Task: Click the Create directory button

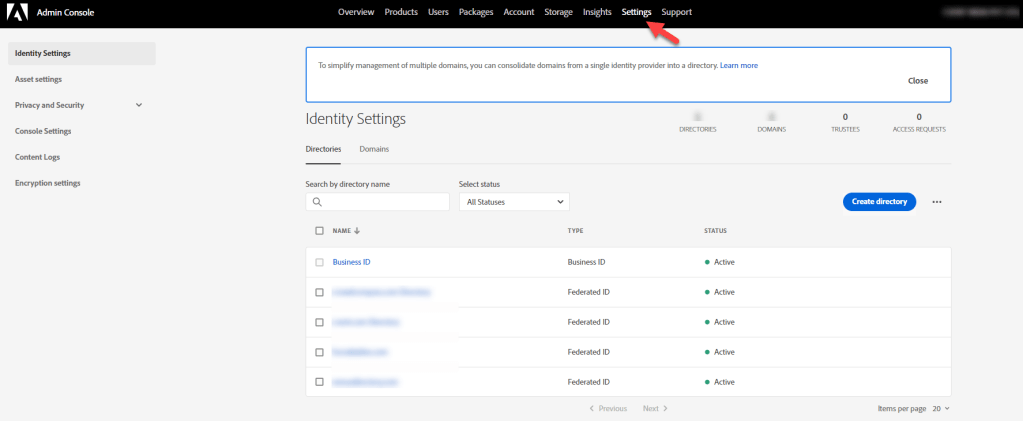Action: coord(879,202)
